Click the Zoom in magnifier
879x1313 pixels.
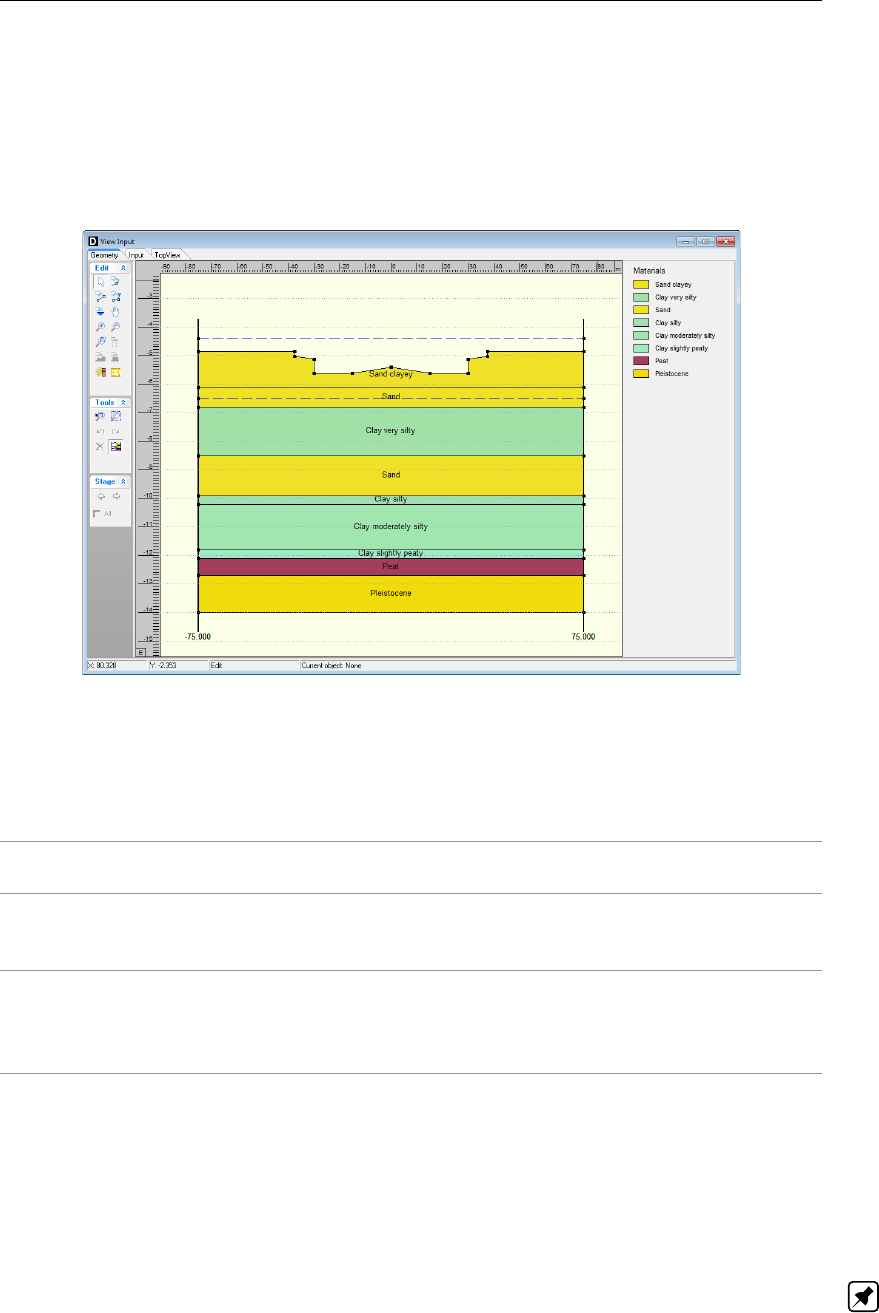coord(100,327)
